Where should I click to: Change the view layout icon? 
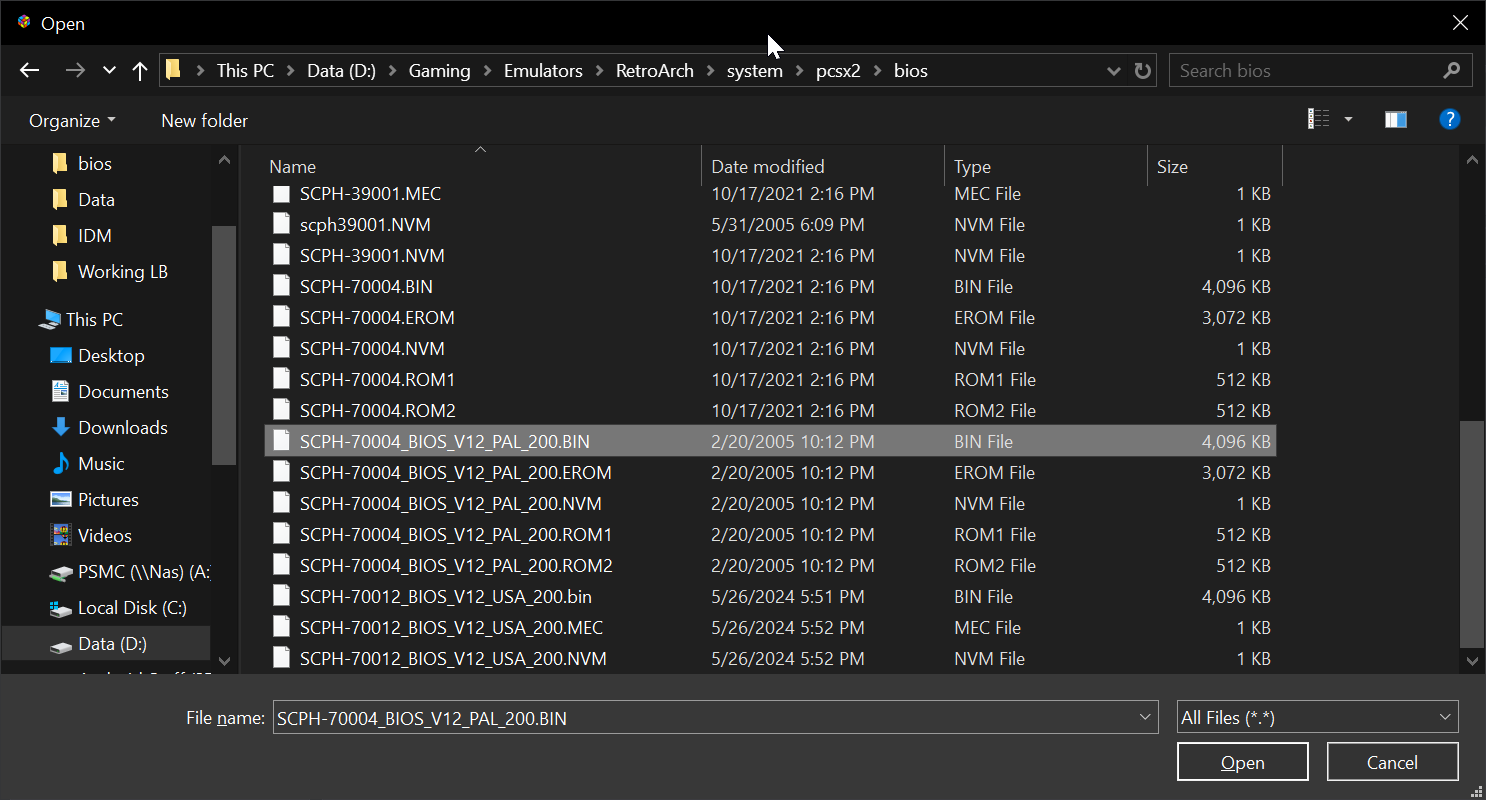(x=1318, y=119)
